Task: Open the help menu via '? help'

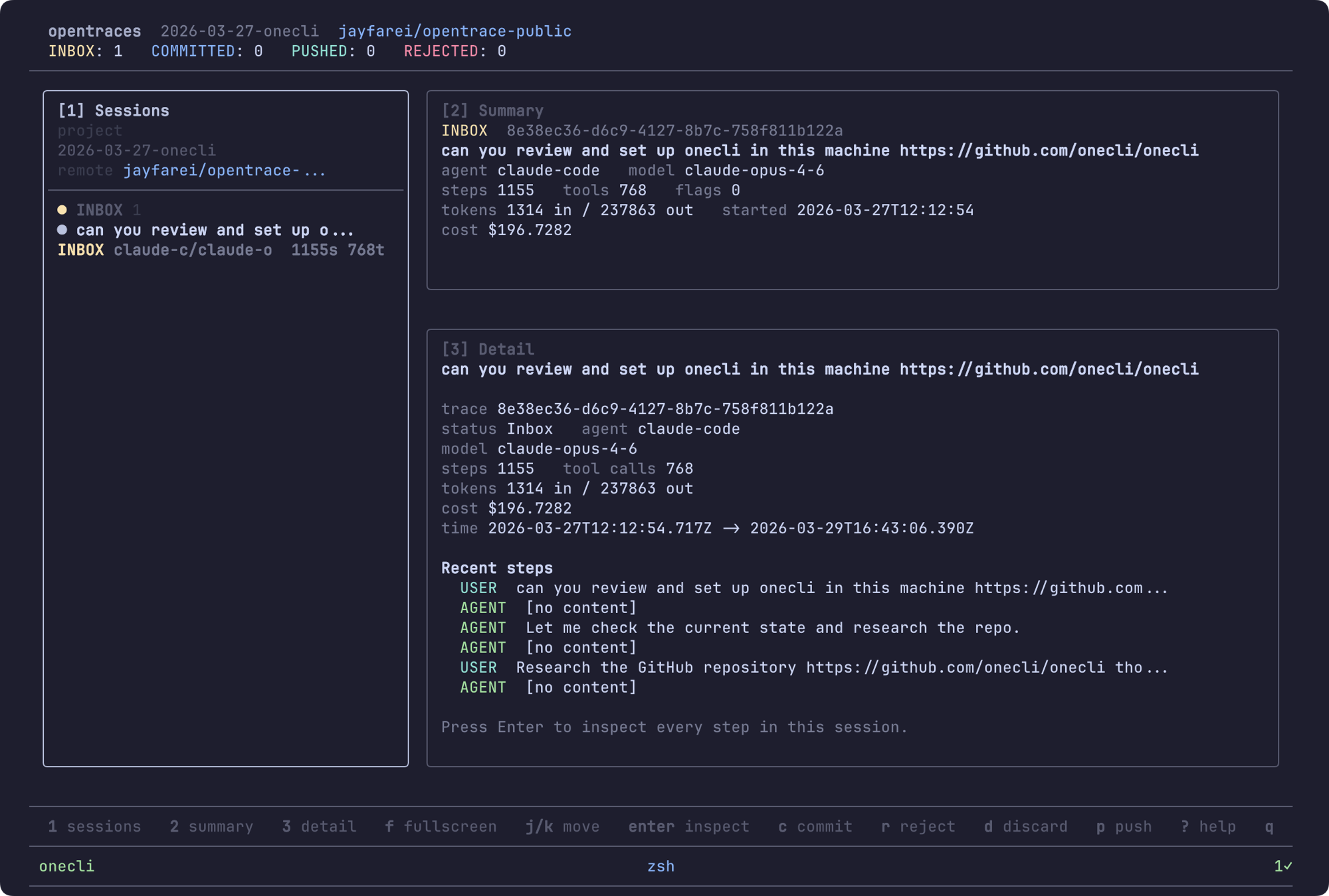Action: pos(1208,826)
